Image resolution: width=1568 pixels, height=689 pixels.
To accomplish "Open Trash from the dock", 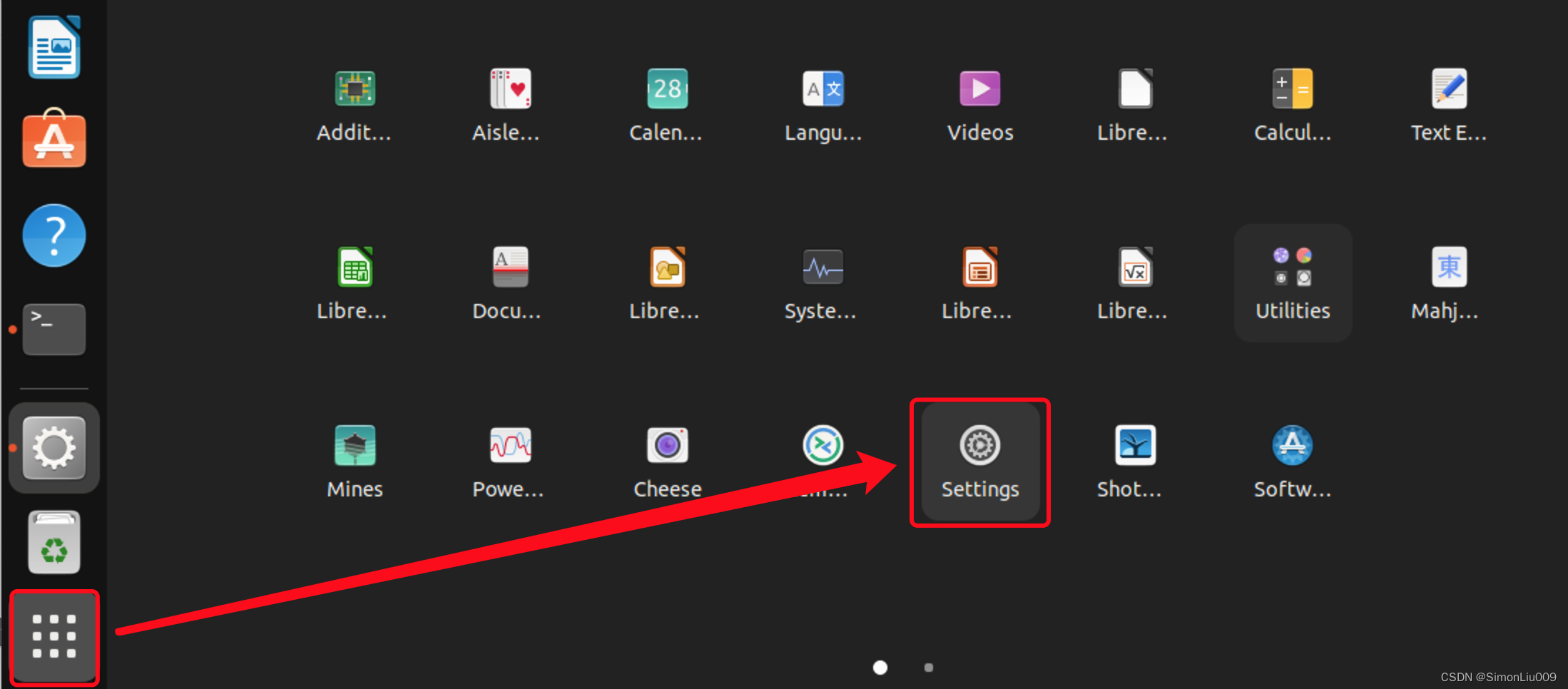I will pos(54,542).
